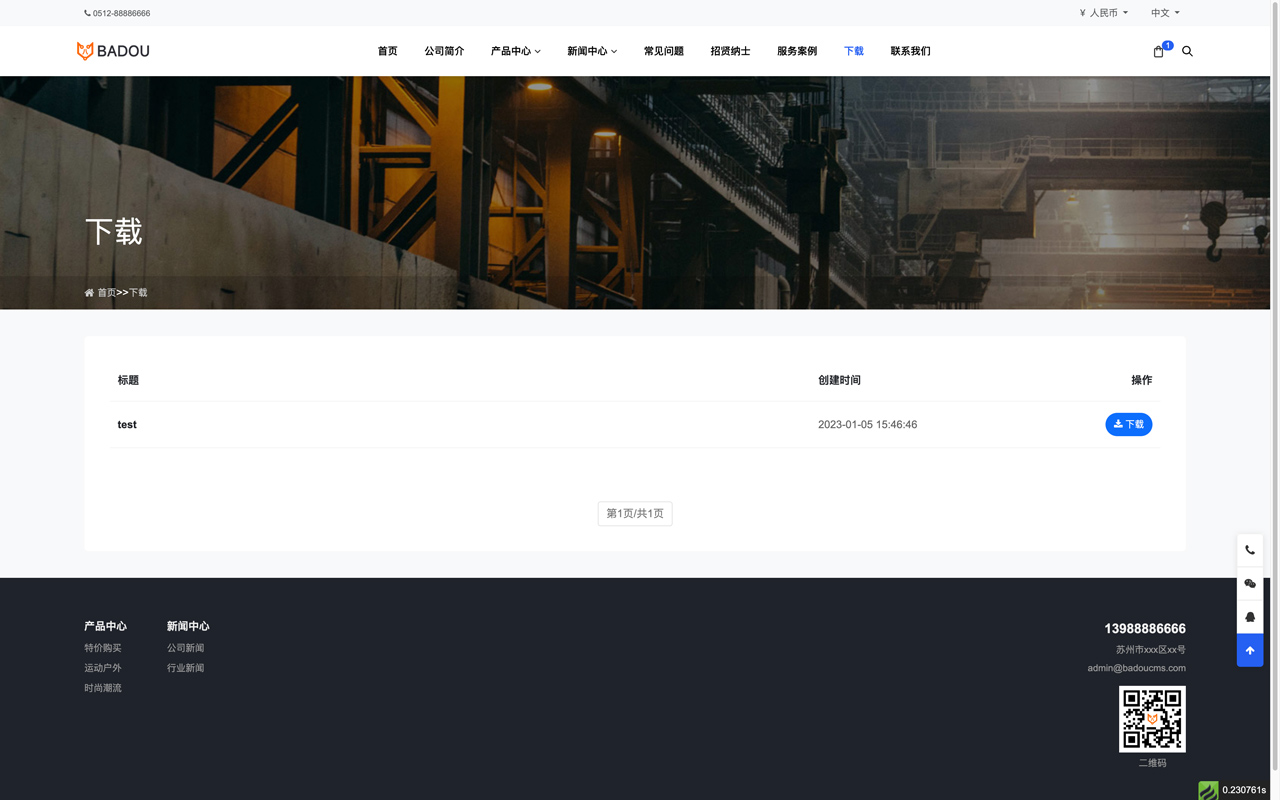Image resolution: width=1280 pixels, height=800 pixels.
Task: Open the shopping cart with 1 item
Action: 1158,51
